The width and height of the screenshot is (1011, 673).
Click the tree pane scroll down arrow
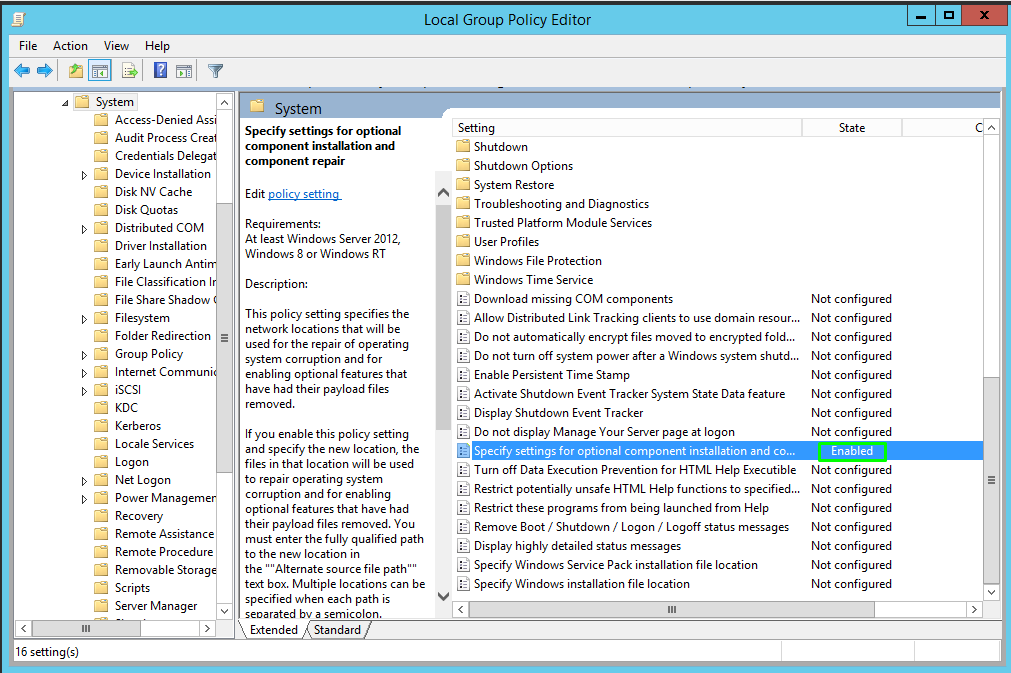click(224, 610)
